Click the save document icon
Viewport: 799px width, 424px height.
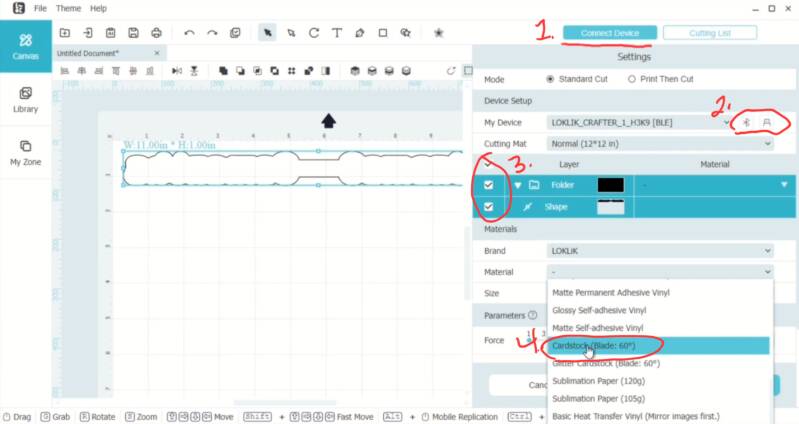click(134, 33)
